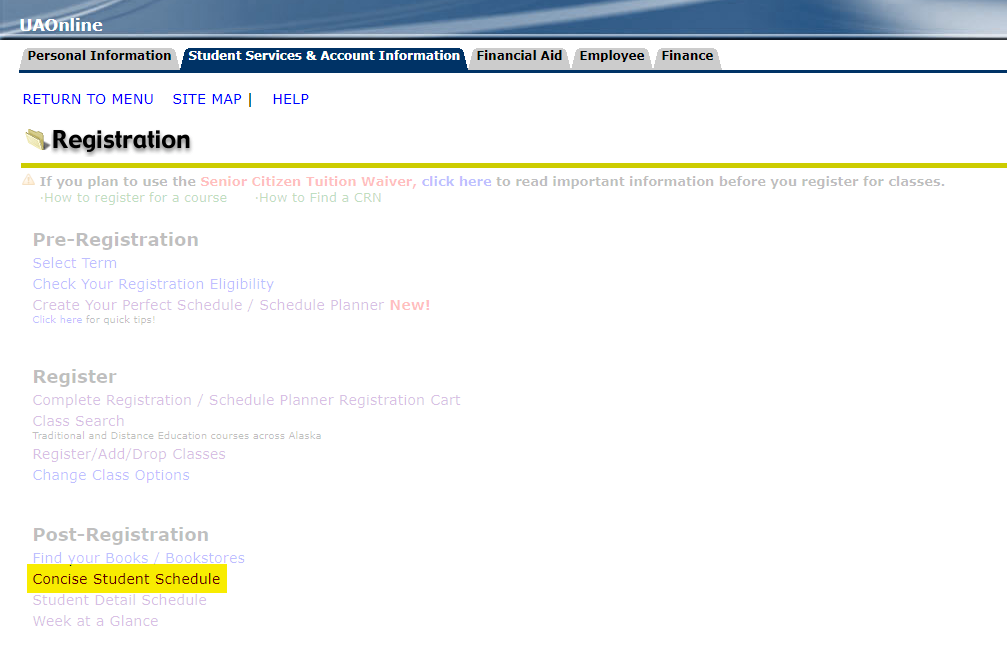The image size is (1007, 648).
Task: Click the RETURN TO MENU link
Action: (x=87, y=99)
